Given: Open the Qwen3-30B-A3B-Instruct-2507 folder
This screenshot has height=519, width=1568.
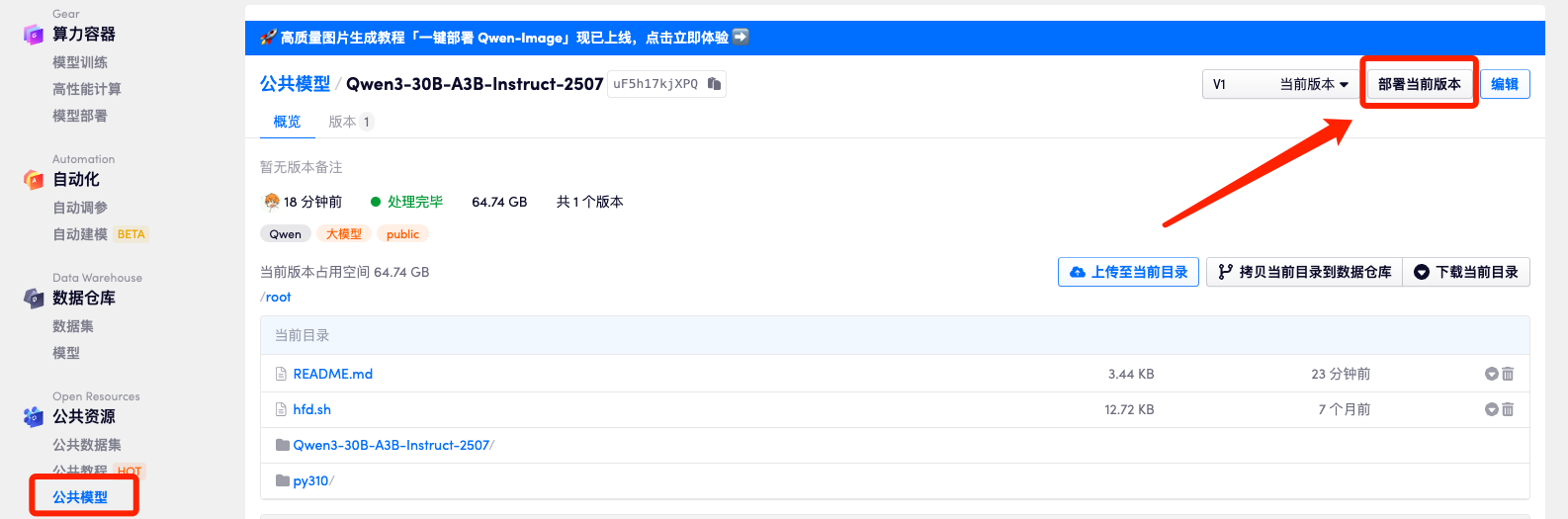Looking at the screenshot, I should (x=393, y=445).
